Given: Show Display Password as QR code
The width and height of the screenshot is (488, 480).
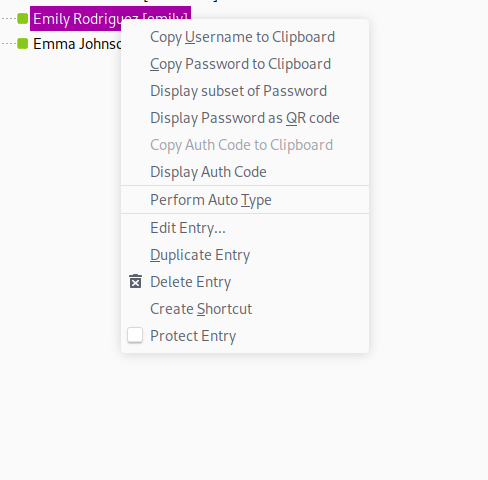Looking at the screenshot, I should point(245,118).
